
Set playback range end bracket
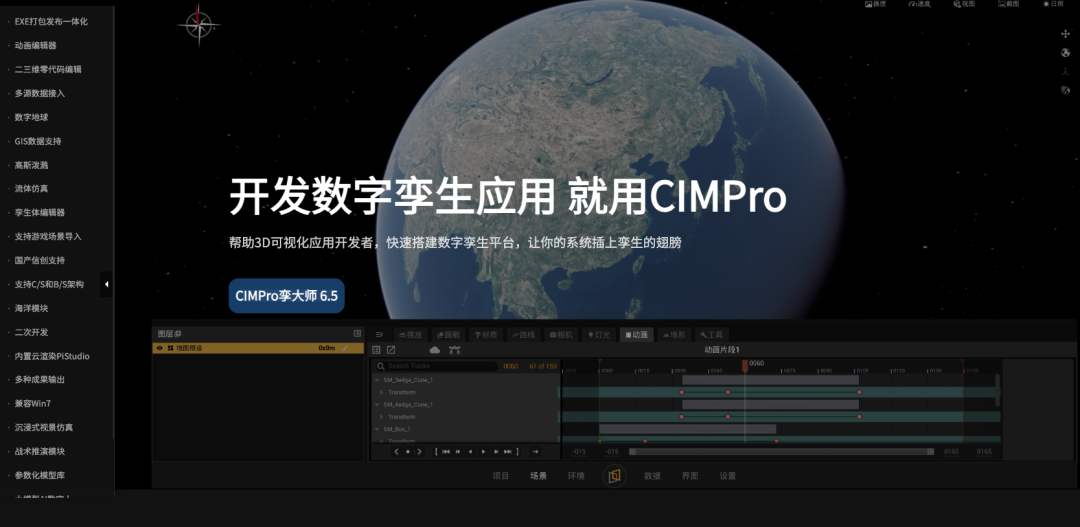tap(518, 451)
